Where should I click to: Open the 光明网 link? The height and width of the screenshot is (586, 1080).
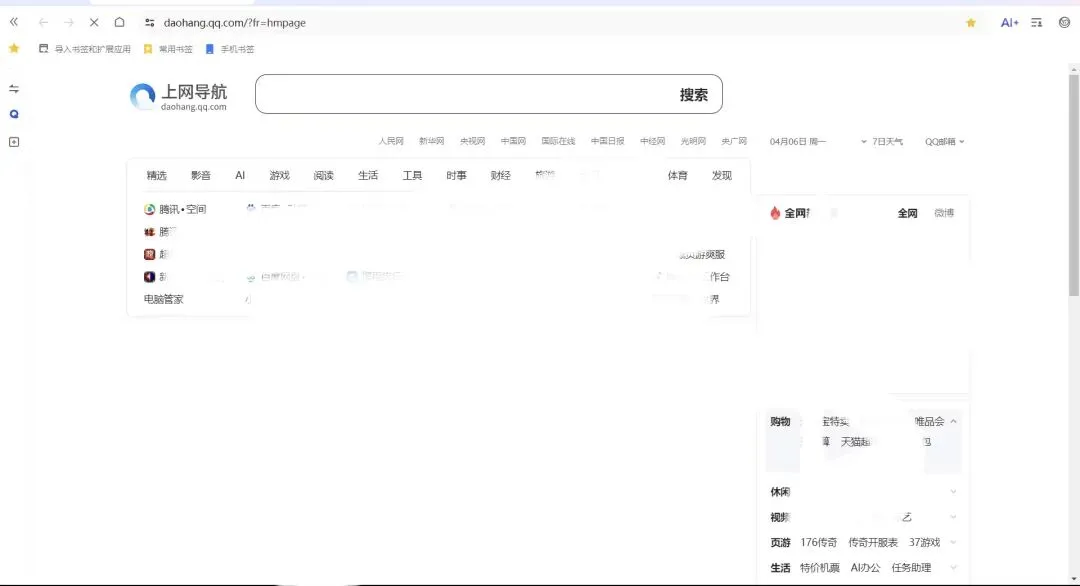pyautogui.click(x=693, y=141)
